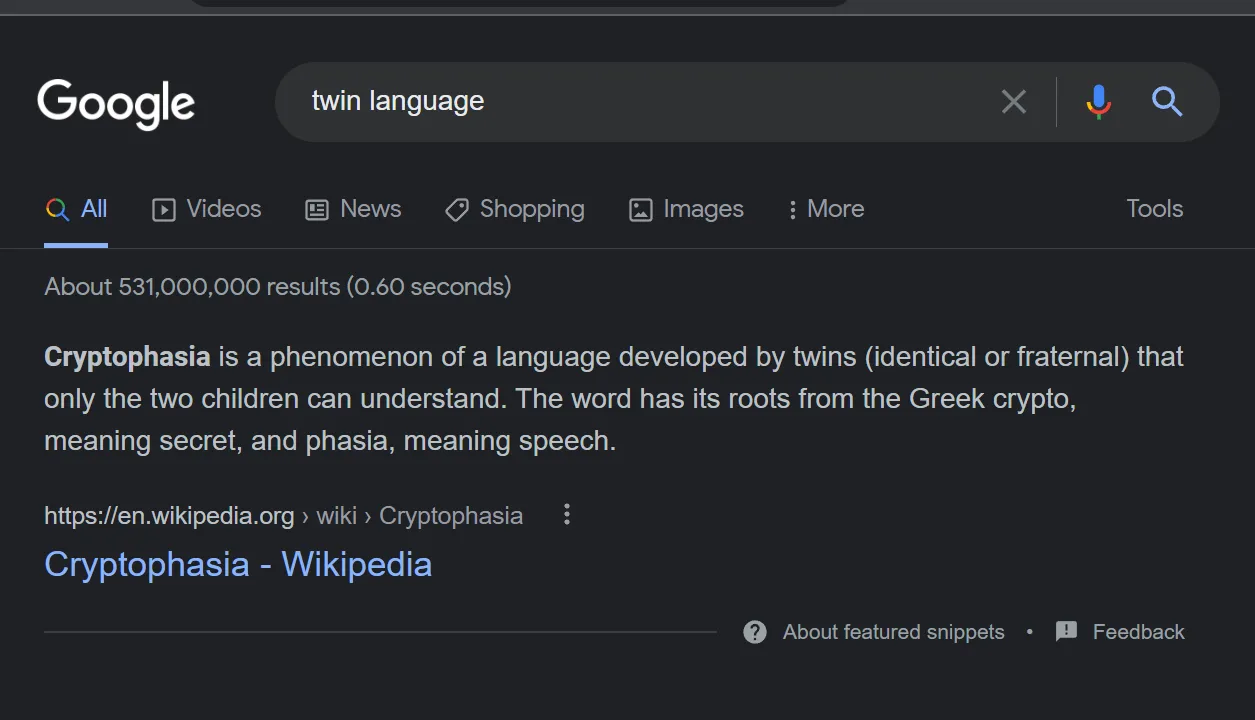Clear the search box with the X icon
This screenshot has width=1255, height=720.
pos(1014,101)
